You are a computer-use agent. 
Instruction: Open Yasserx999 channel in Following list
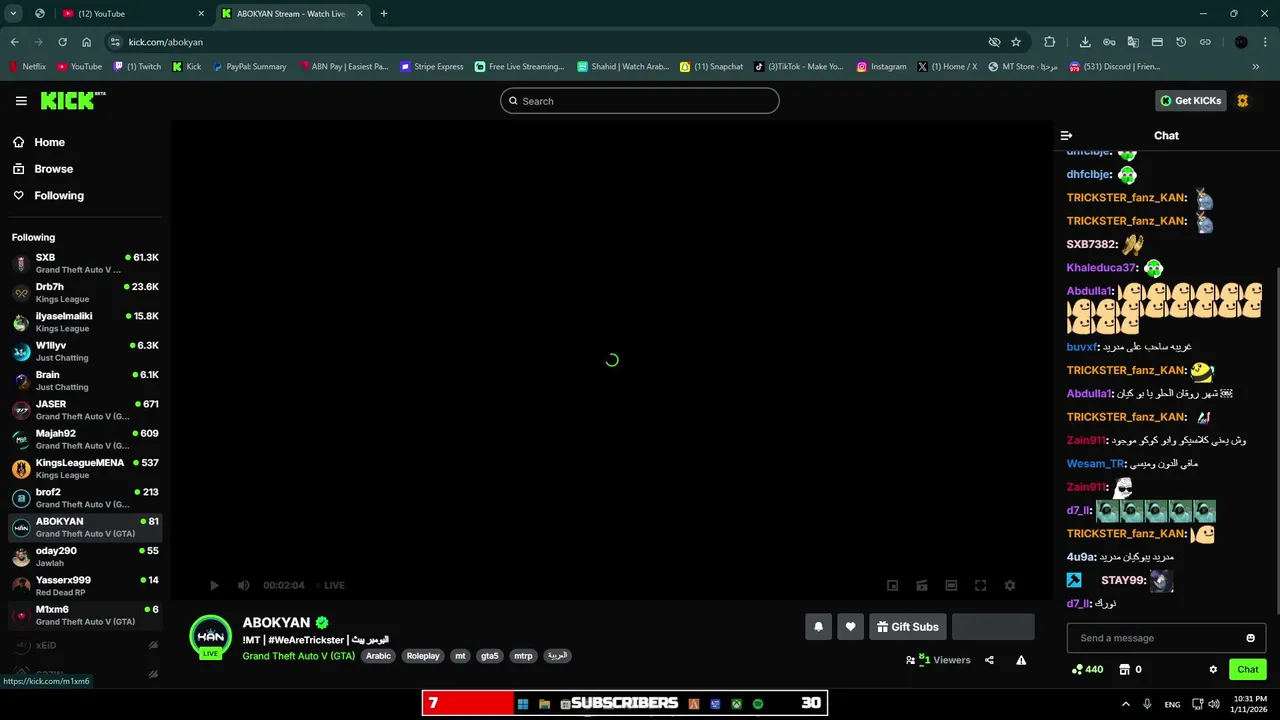coord(85,585)
